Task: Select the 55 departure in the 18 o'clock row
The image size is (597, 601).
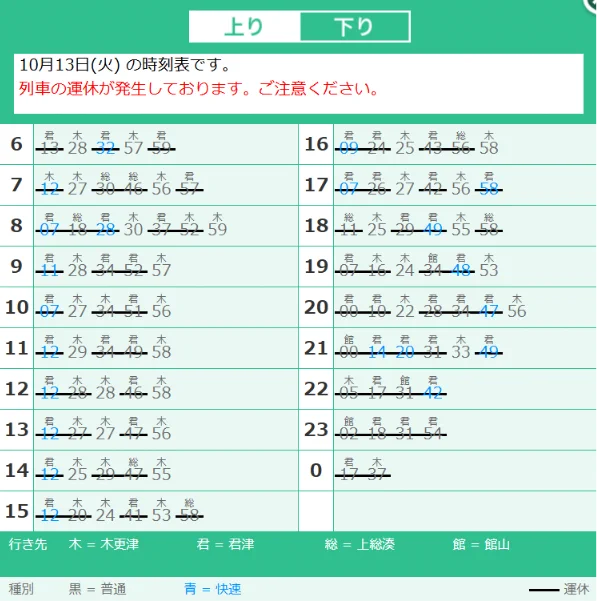Action: coord(461,230)
